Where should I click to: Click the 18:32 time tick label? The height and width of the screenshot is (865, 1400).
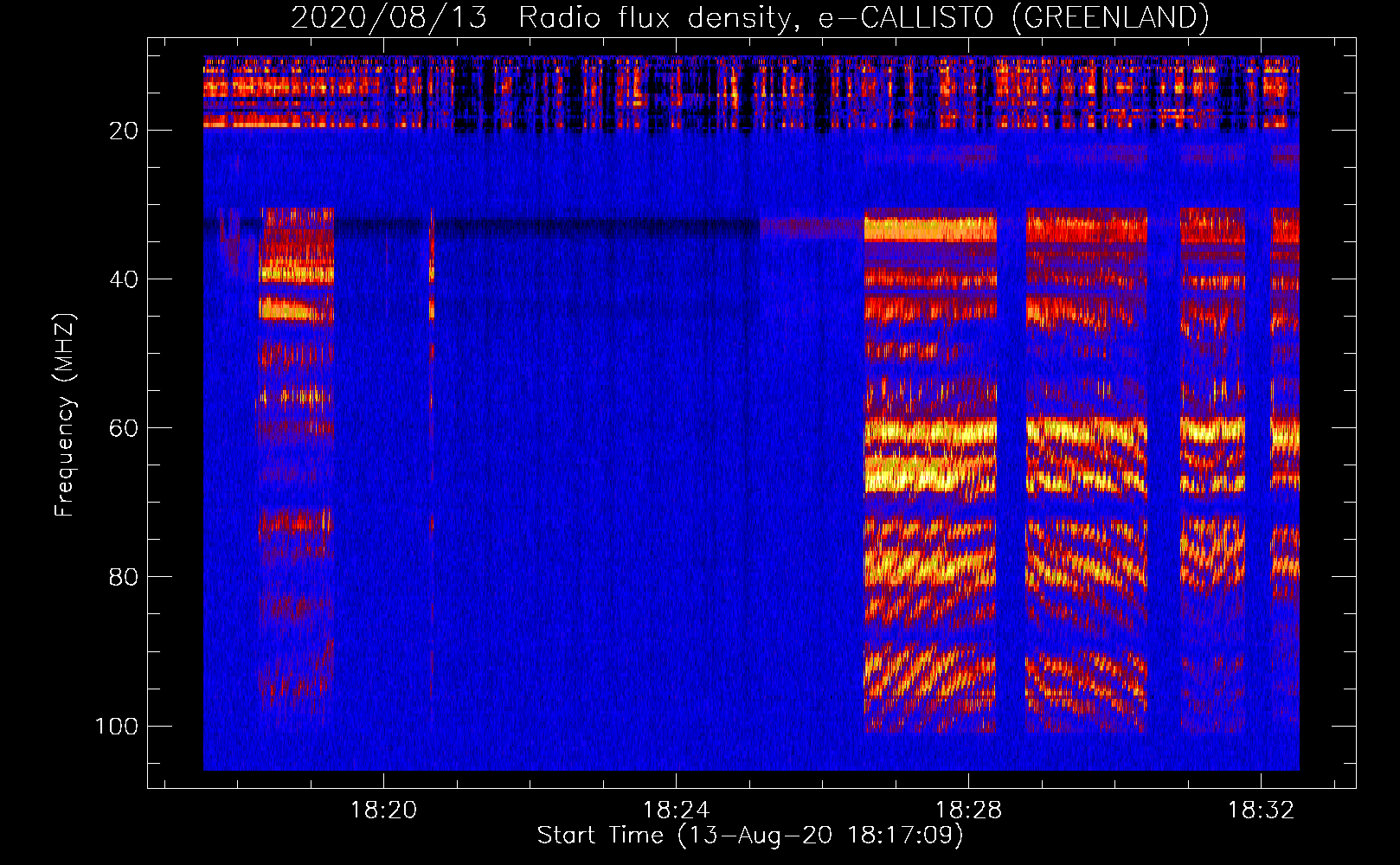1261,810
